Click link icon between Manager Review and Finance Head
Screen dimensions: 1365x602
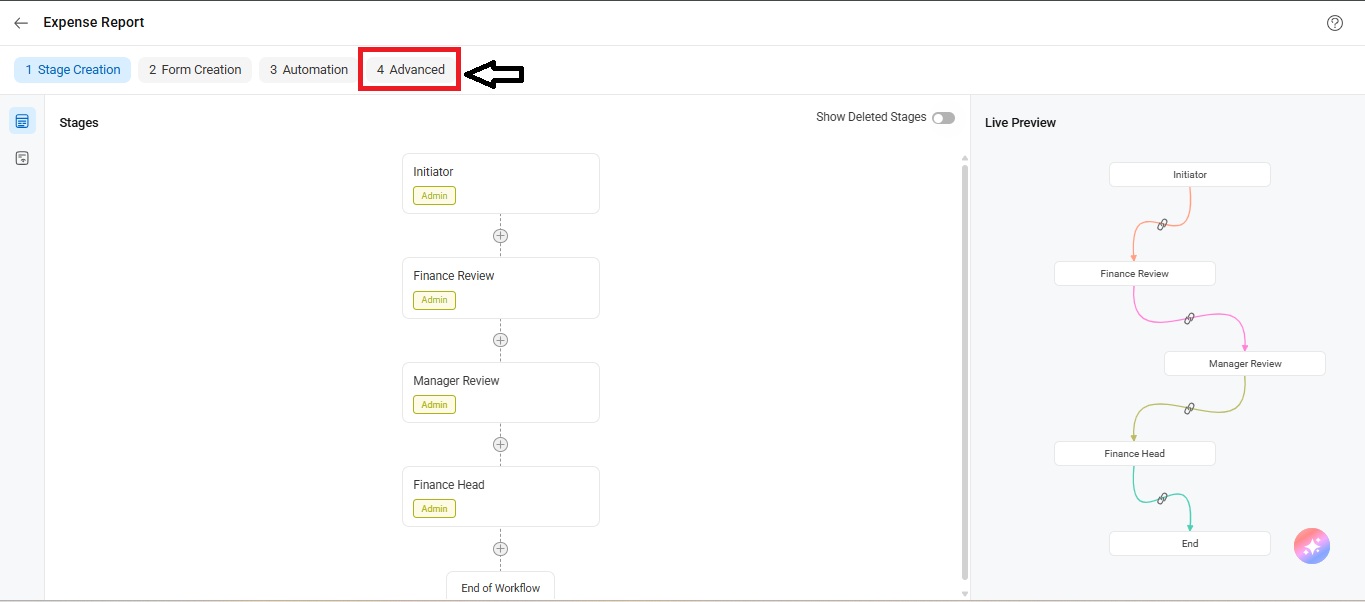(1189, 408)
